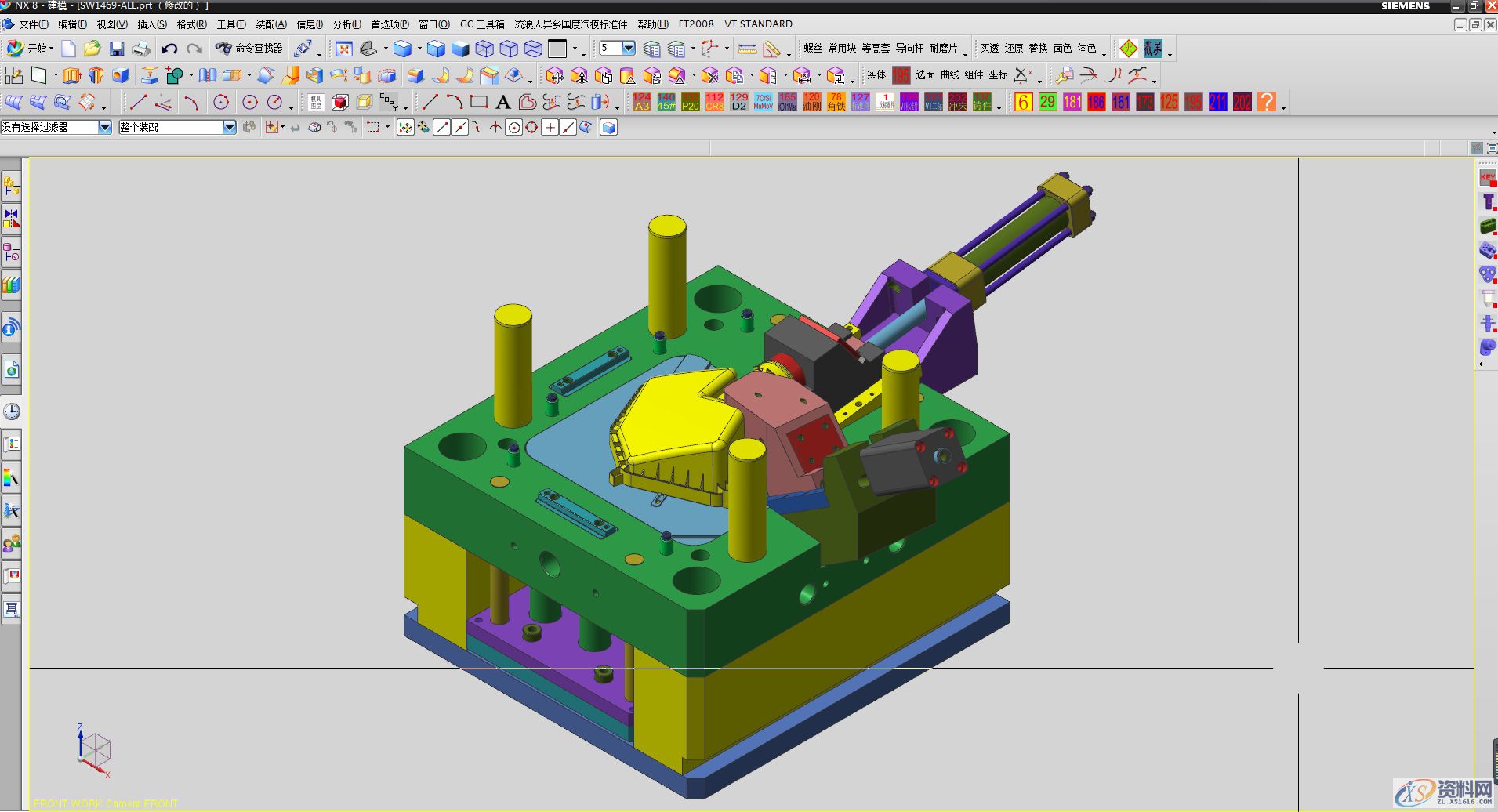Click the 截屏 (screenshot) button
The width and height of the screenshot is (1498, 812).
1153,49
